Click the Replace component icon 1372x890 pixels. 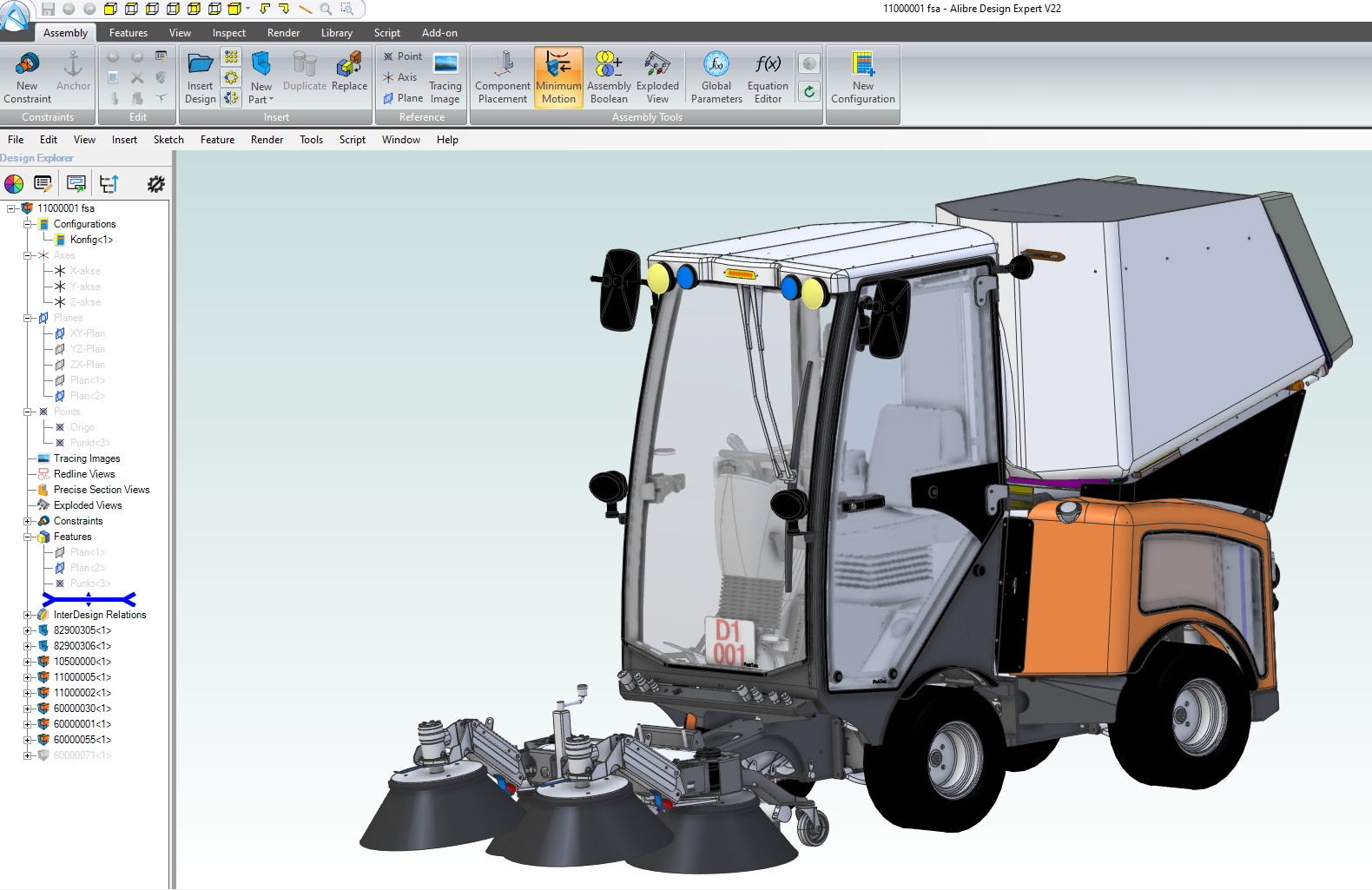coord(349,63)
